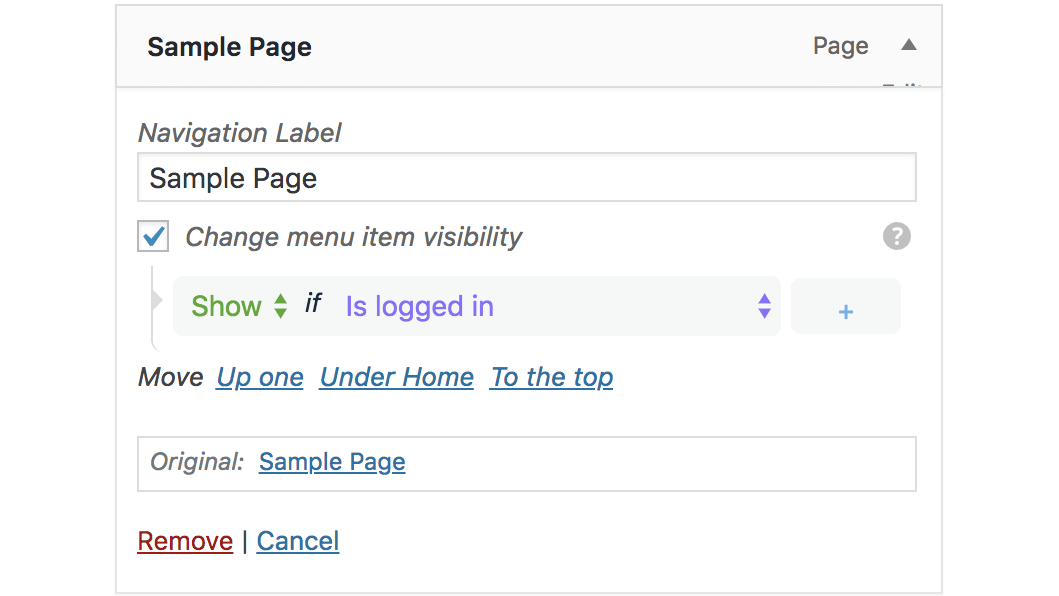
Task: Focus the Navigation Label text field
Action: click(x=526, y=178)
